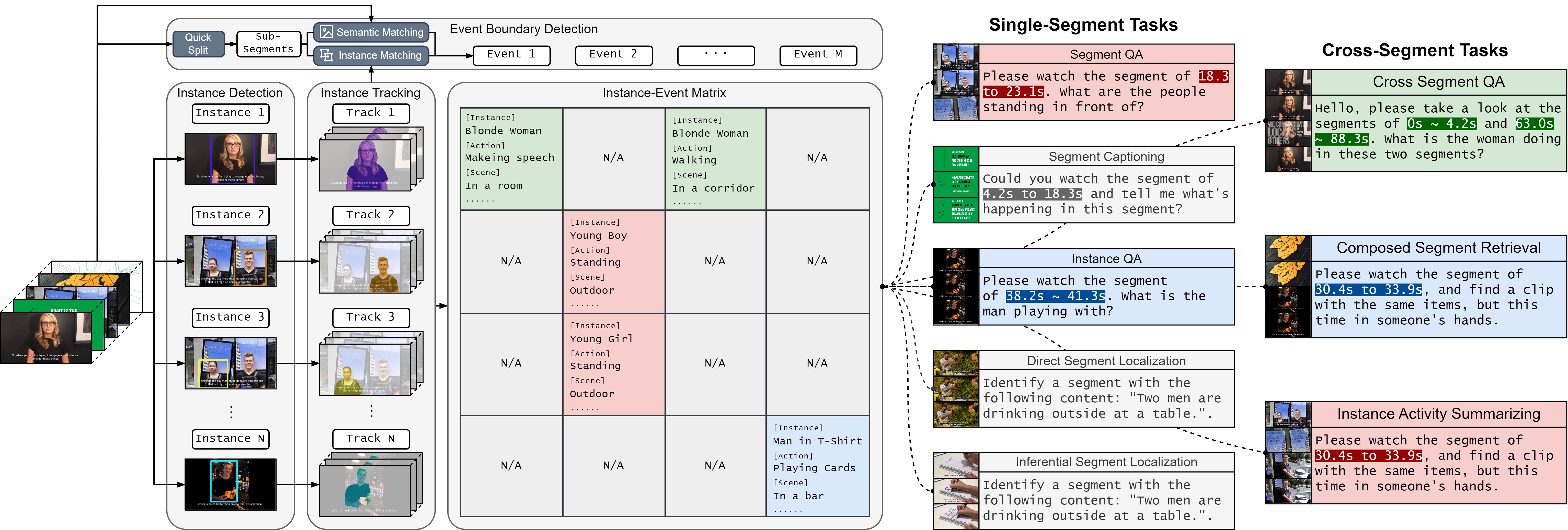Select the Sub-Segments box
The image size is (1568, 530).
point(268,44)
